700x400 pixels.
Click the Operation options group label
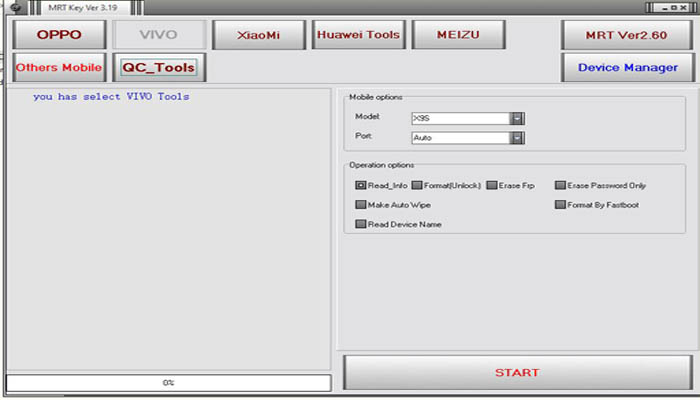(381, 165)
